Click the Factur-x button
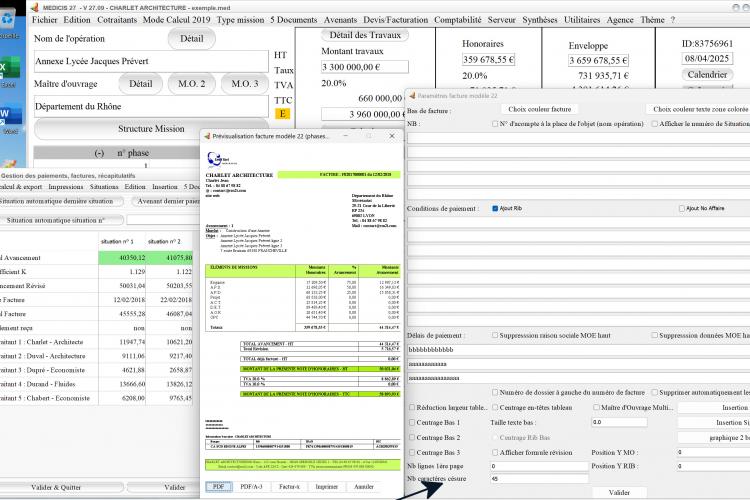Viewport: 750px width, 500px height. (289, 487)
